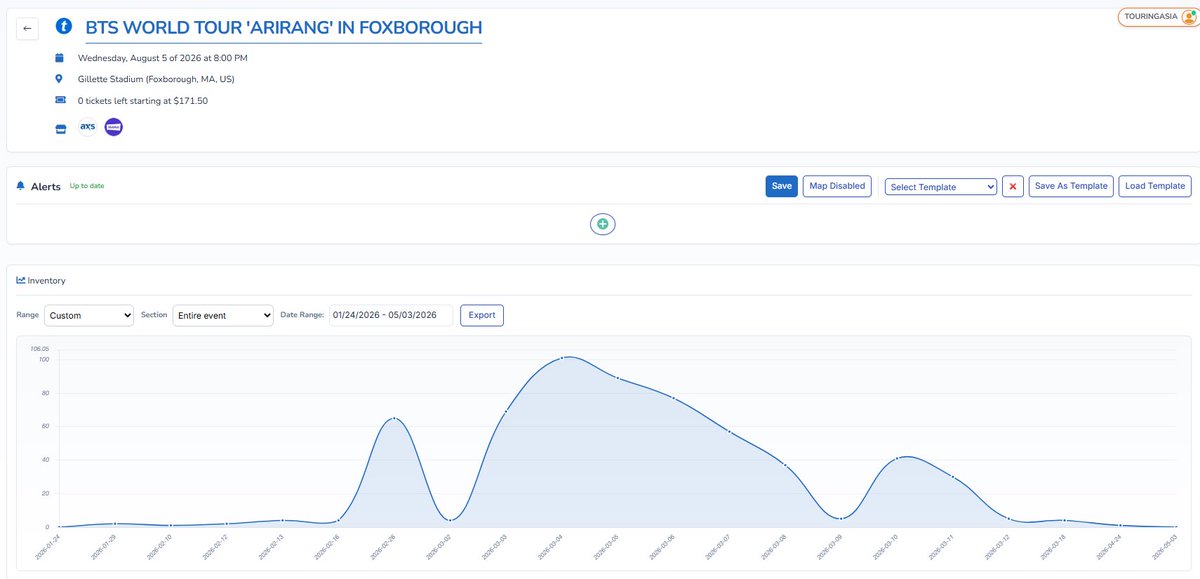The image size is (1200, 579).
Task: Go back using the left arrow button
Action: tap(27, 28)
